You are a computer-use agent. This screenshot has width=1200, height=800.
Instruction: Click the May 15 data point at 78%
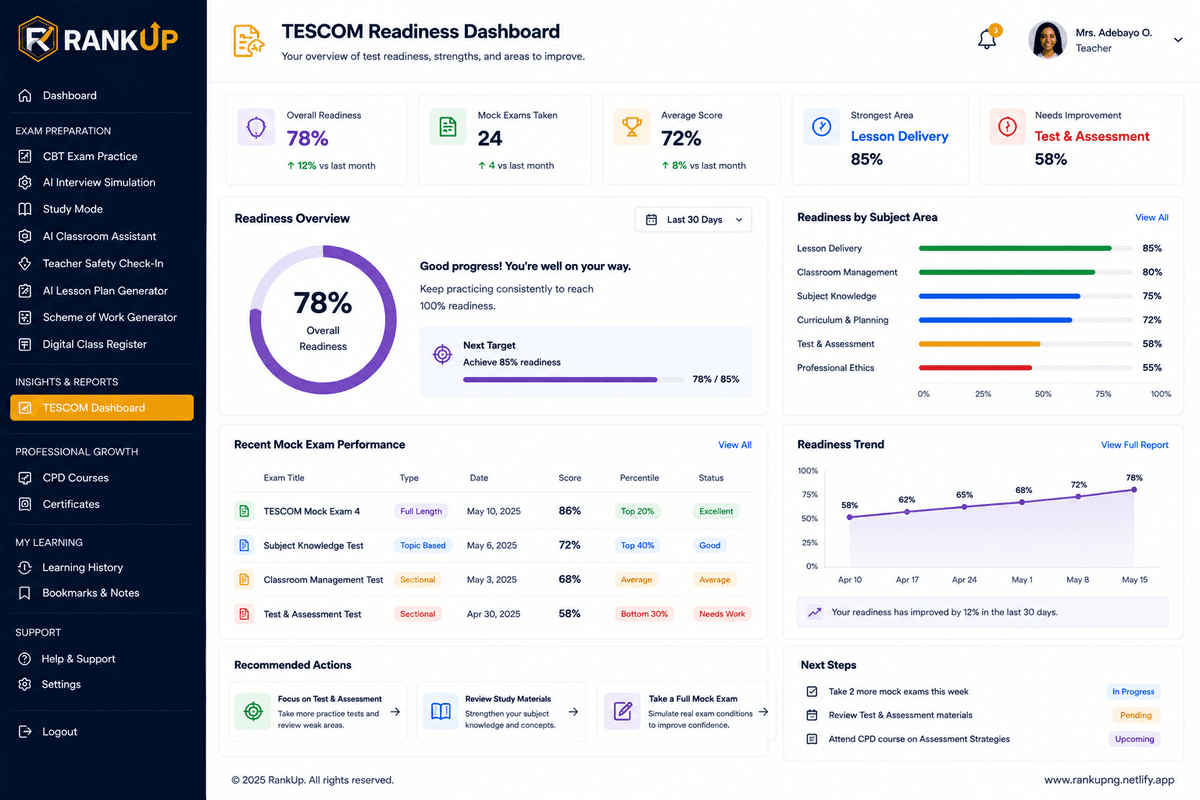tap(1134, 489)
